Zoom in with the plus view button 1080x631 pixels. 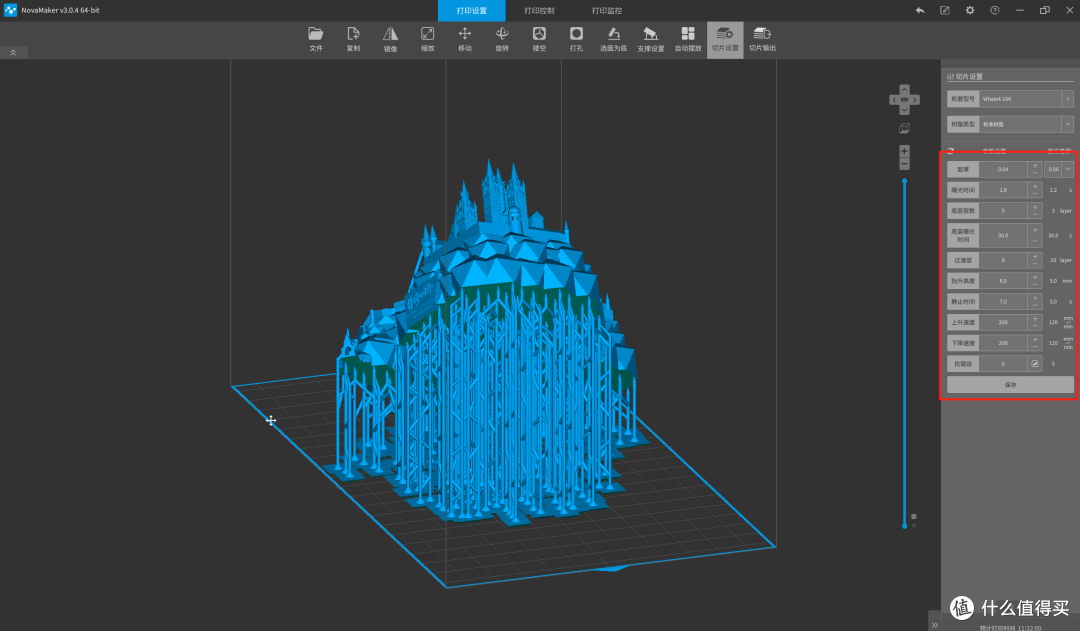coord(904,151)
